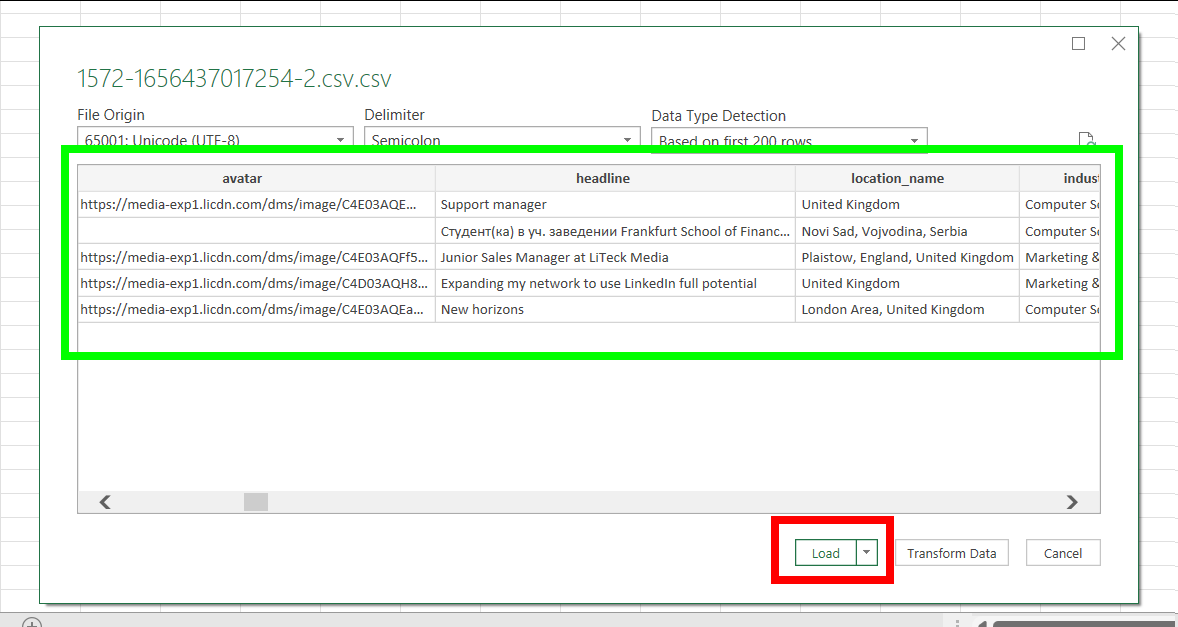Select the headline column header

click(615, 178)
